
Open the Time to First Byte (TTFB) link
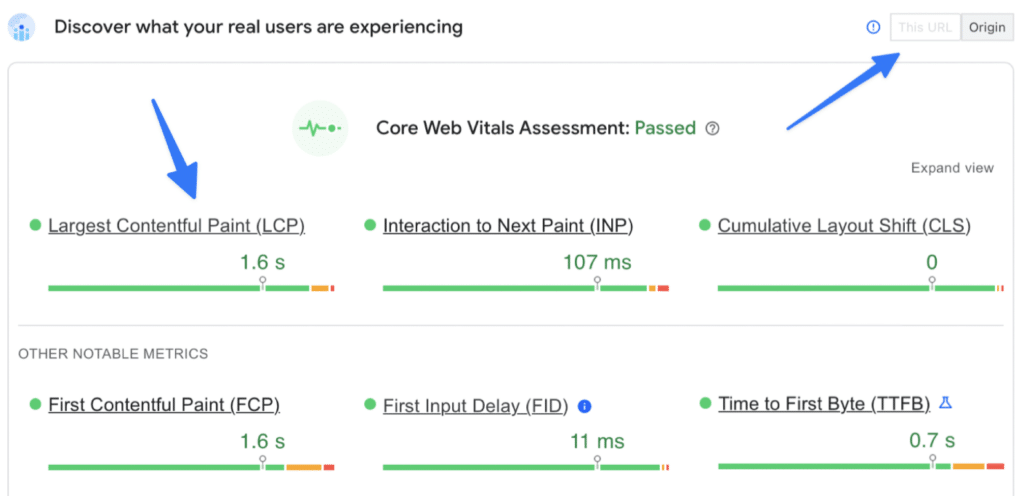pos(824,404)
